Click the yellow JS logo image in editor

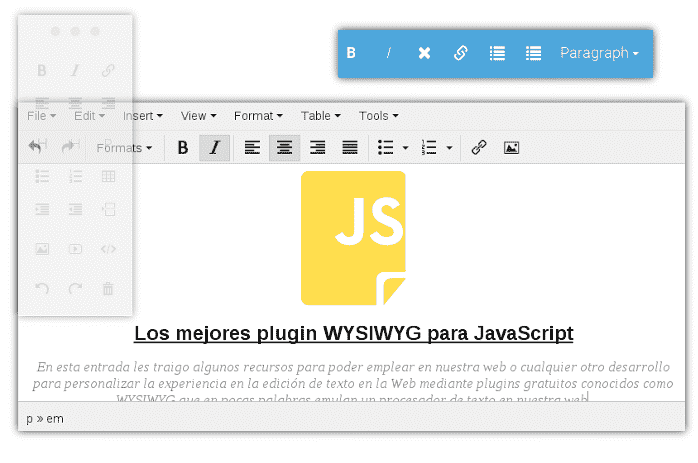pos(353,238)
